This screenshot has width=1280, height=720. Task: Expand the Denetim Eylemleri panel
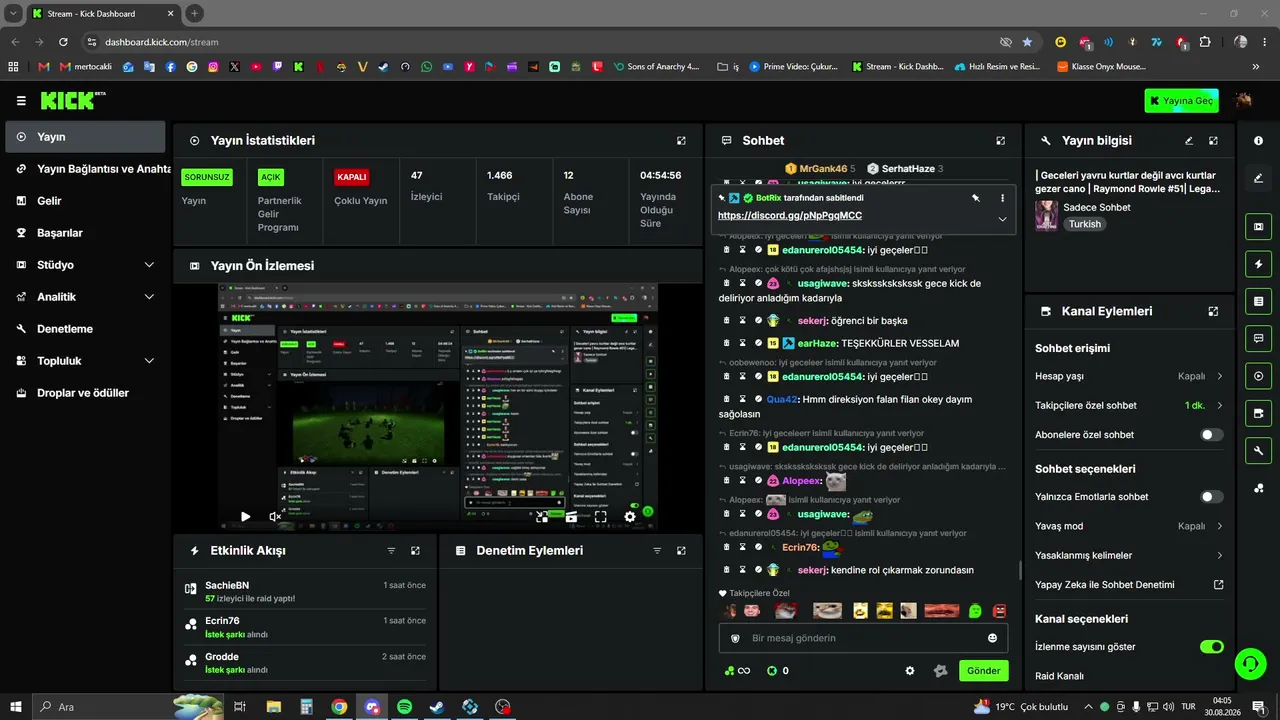pos(681,551)
